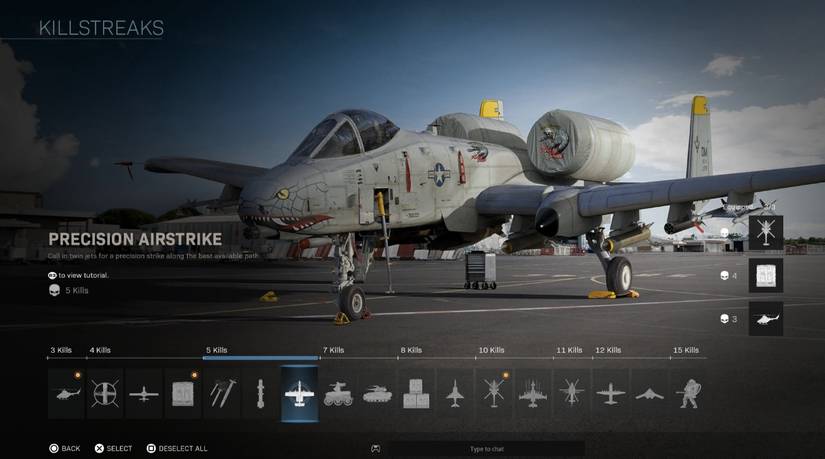Viewport: 825px width, 459px height.
Task: Open equipped Chopper Gunner slot on right
Action: pos(766,232)
